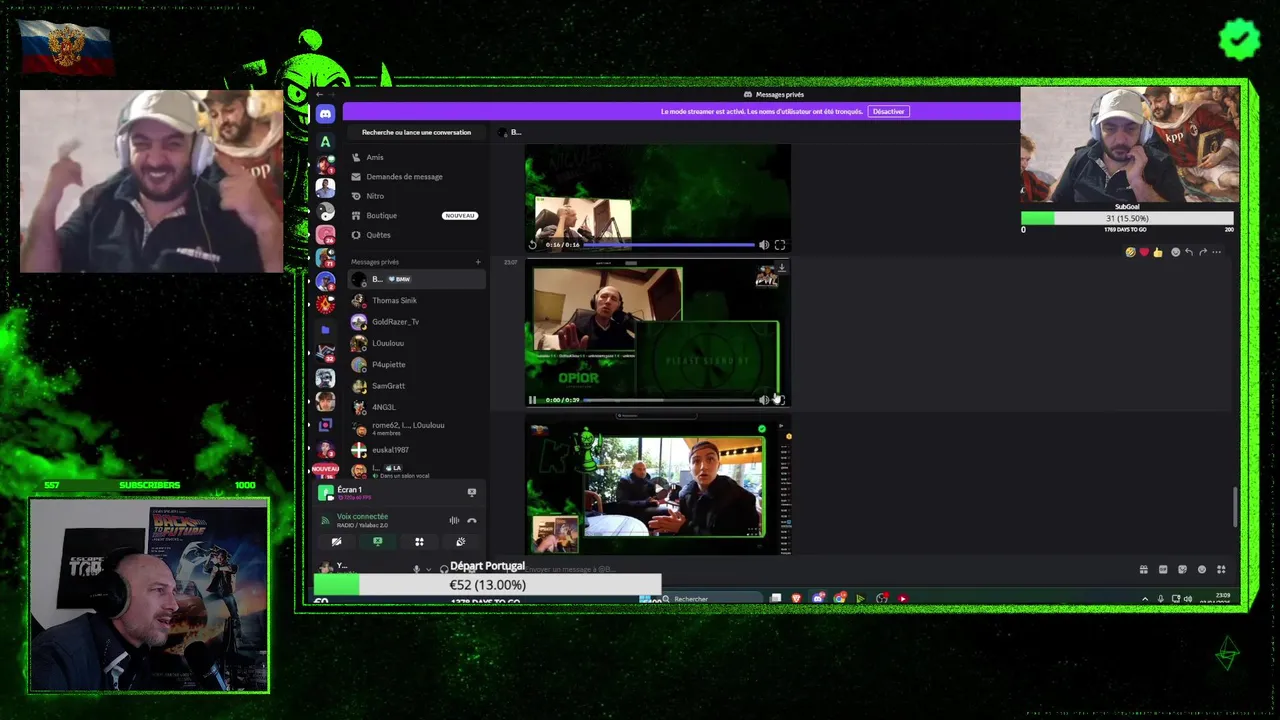Open YouTube icon in the Windows taskbar
This screenshot has width=1280, height=720.
[903, 598]
